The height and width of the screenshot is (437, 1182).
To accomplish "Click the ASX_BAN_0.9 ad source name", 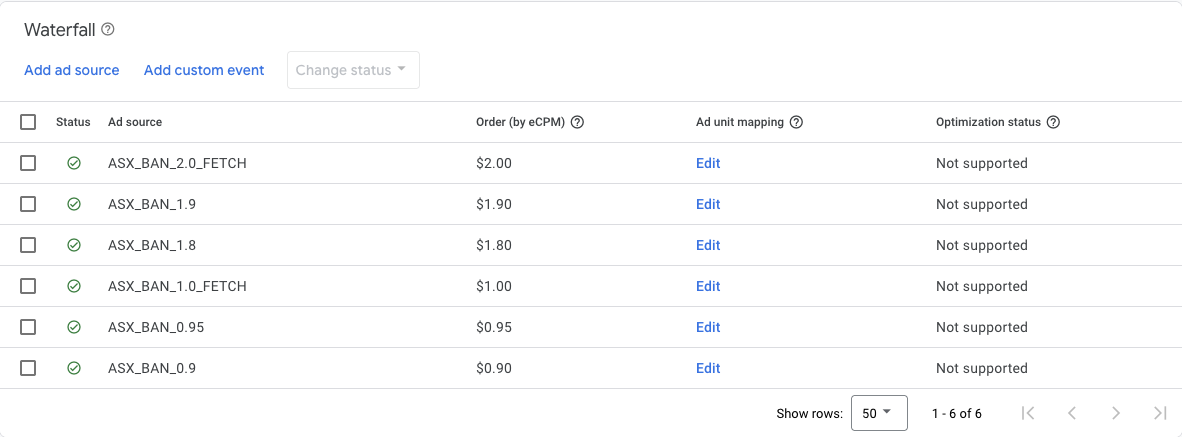I will pos(150,368).
